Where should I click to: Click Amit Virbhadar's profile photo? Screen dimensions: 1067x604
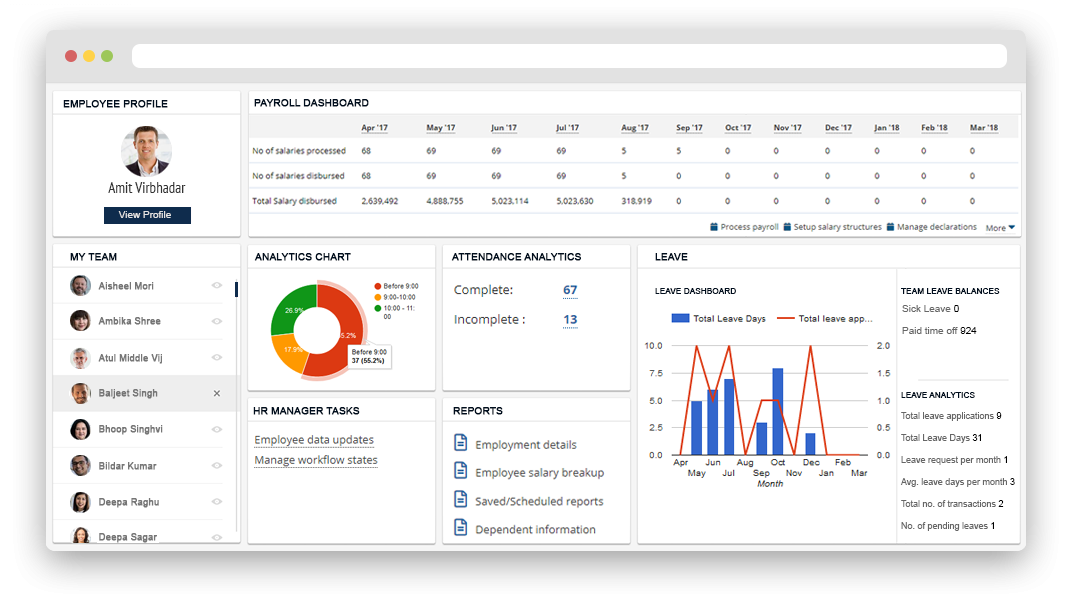pyautogui.click(x=146, y=151)
